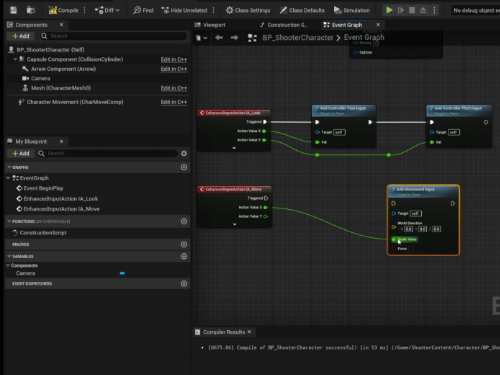
Task: Select the Arrow Component row
Action: [x=63, y=69]
